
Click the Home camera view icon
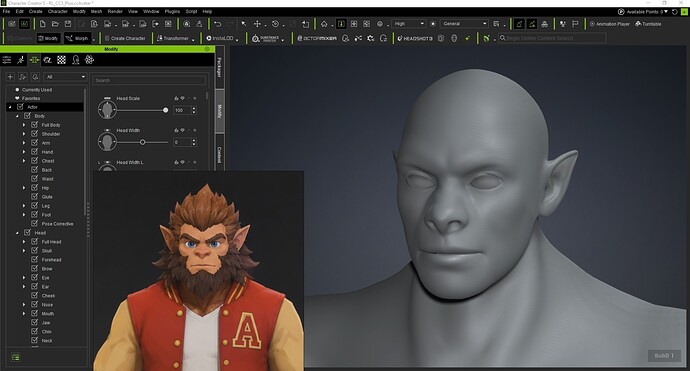[x=324, y=24]
